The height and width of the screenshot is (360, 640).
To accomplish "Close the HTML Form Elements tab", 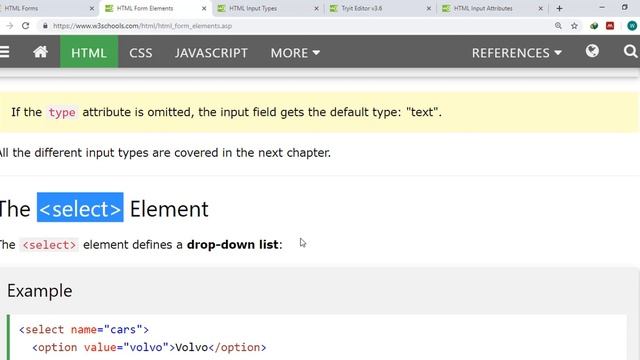I will (x=204, y=8).
